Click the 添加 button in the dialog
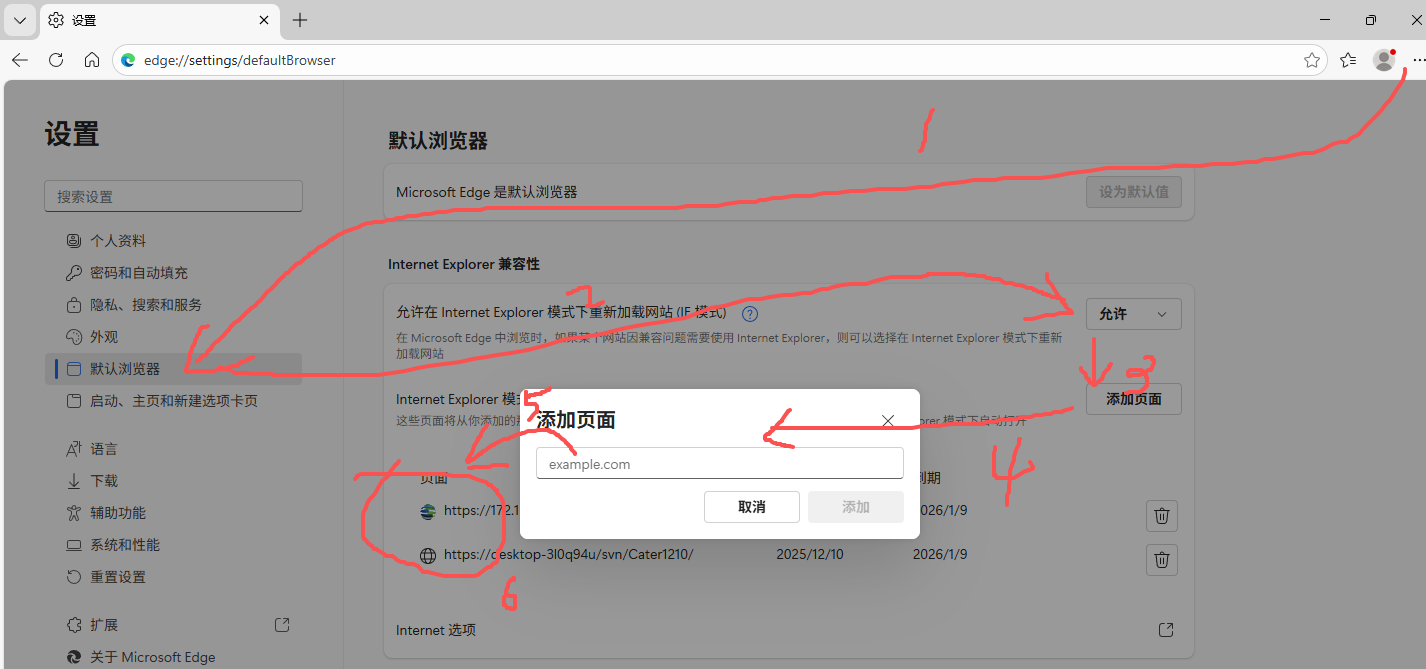Image resolution: width=1426 pixels, height=669 pixels. (856, 507)
